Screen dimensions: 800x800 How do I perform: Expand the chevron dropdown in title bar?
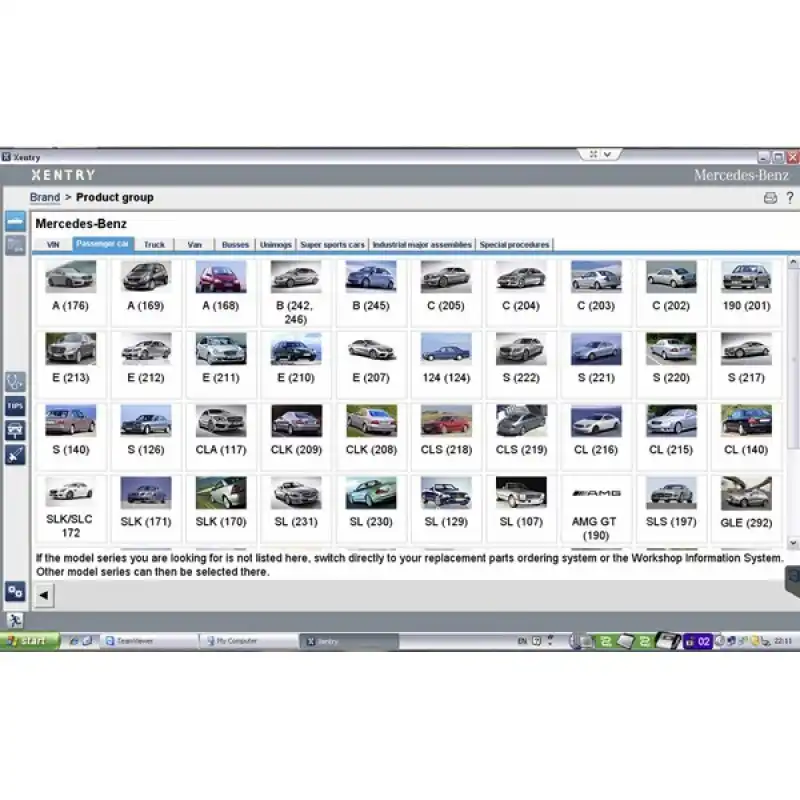(x=608, y=154)
